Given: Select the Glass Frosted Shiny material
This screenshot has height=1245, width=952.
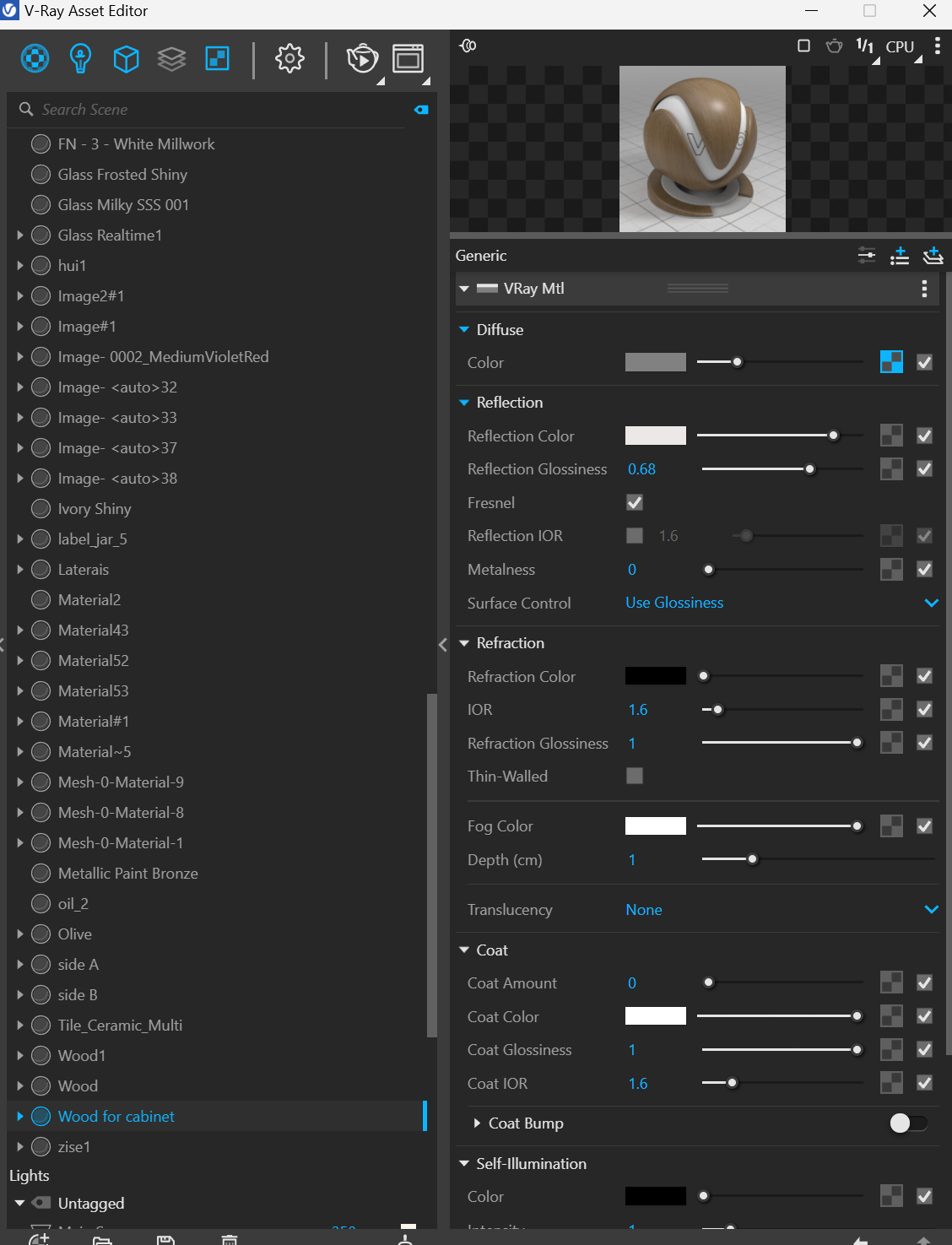Looking at the screenshot, I should pyautogui.click(x=122, y=175).
